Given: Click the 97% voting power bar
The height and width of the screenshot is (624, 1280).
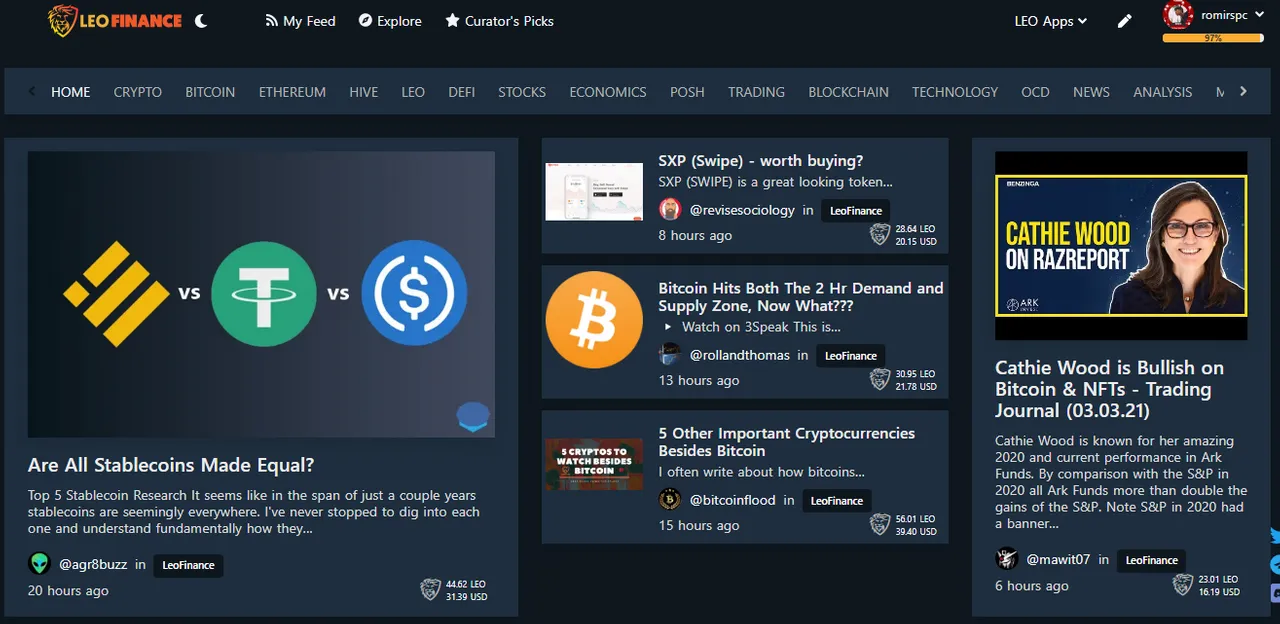Looking at the screenshot, I should 1213,38.
